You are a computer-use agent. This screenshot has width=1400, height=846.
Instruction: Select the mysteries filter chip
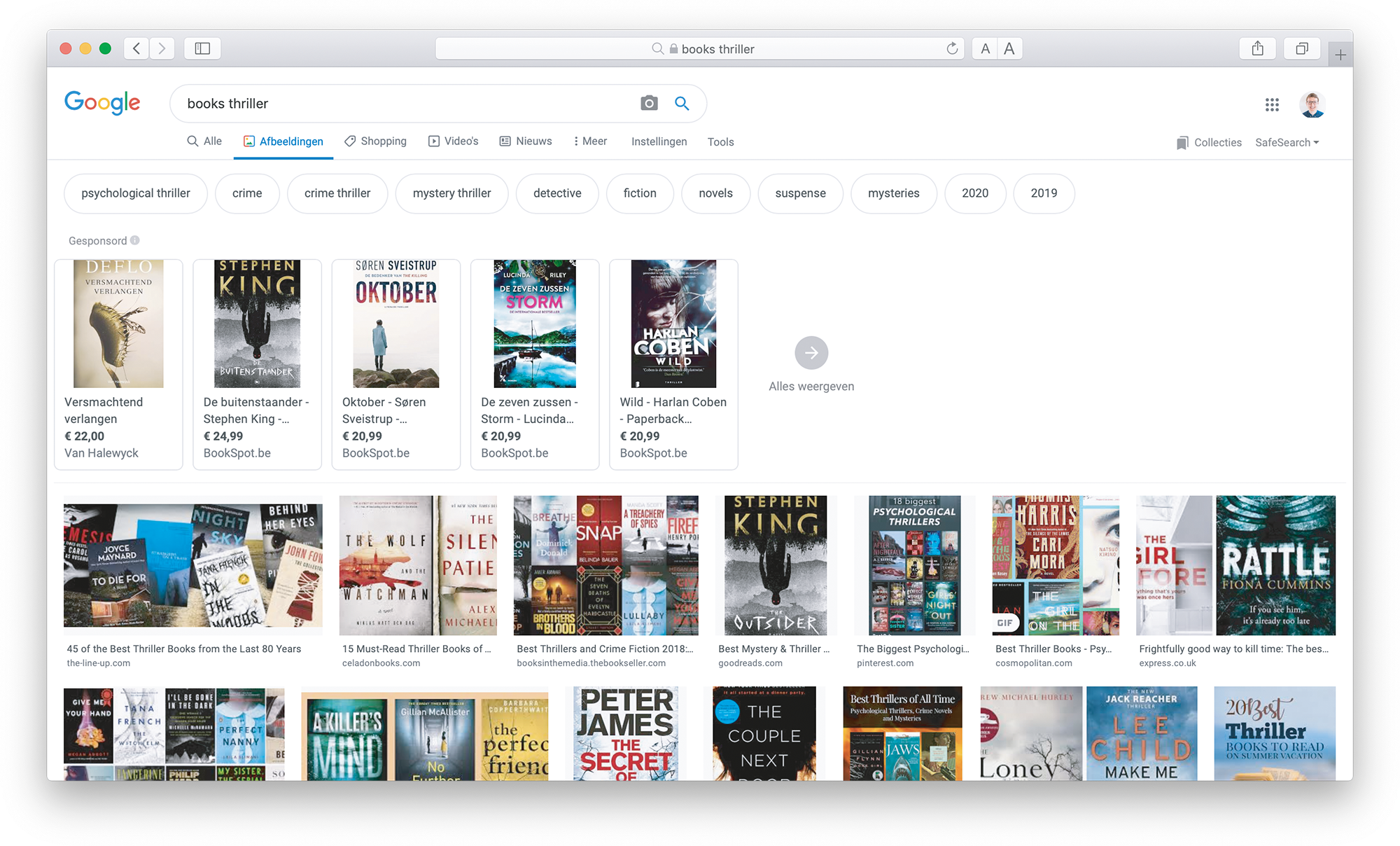[894, 193]
